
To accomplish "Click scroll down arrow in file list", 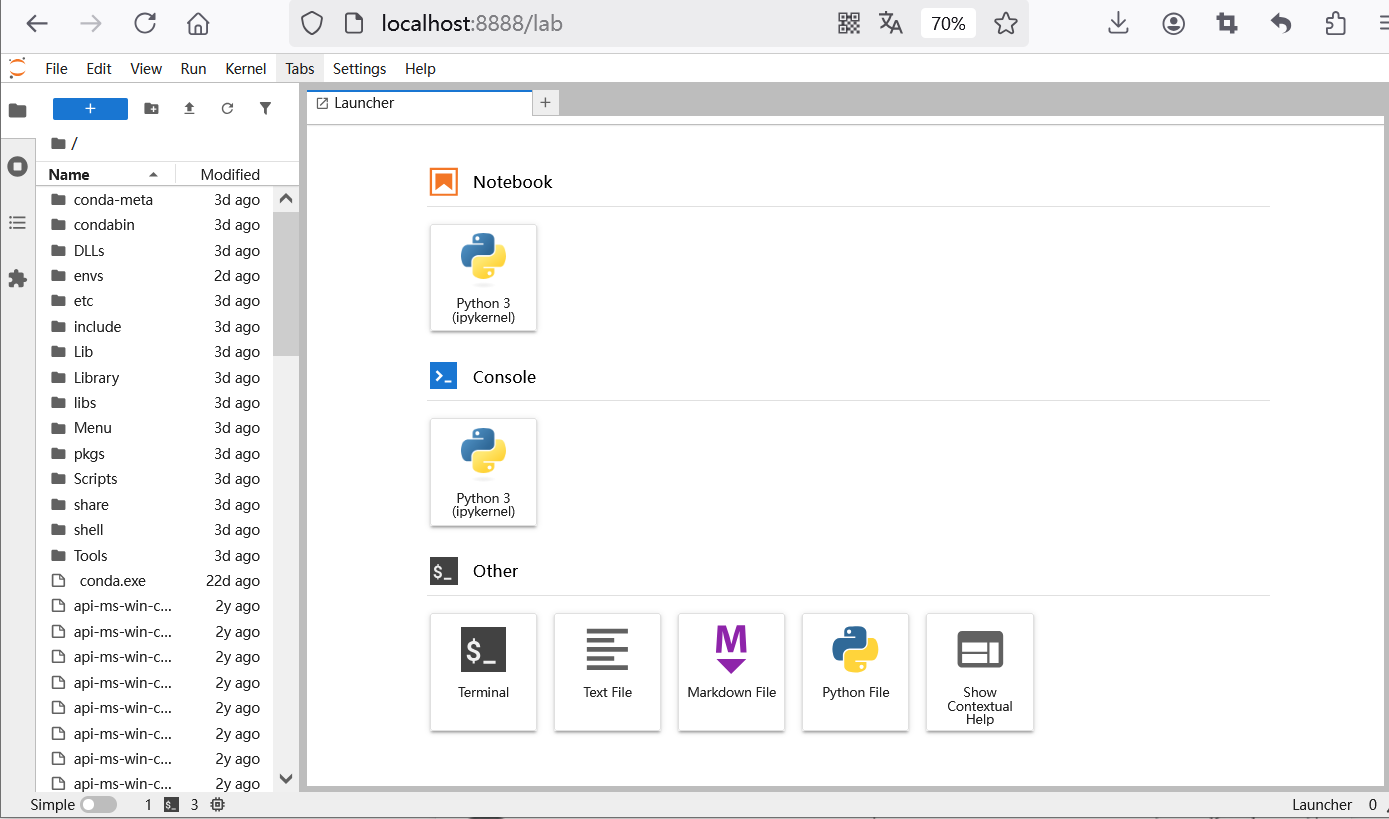I will click(x=286, y=778).
